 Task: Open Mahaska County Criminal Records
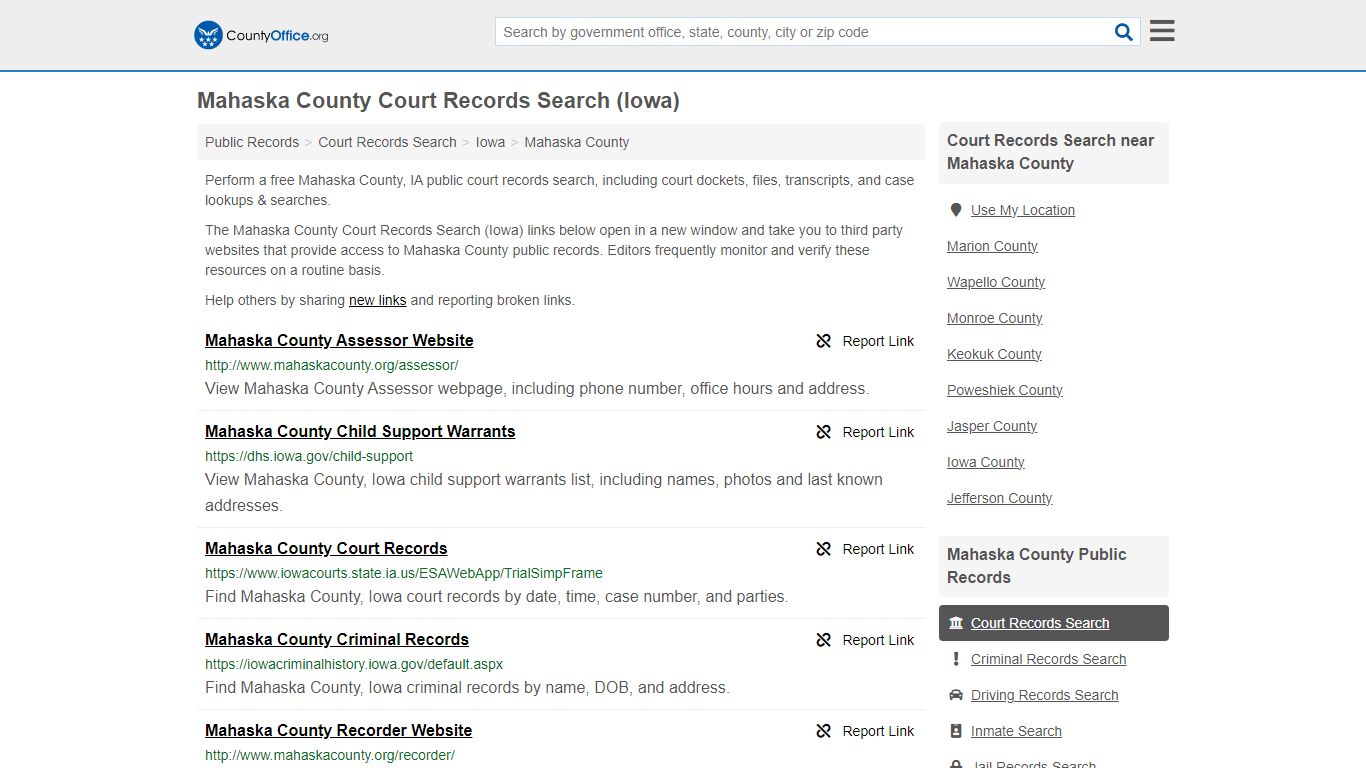tap(337, 639)
